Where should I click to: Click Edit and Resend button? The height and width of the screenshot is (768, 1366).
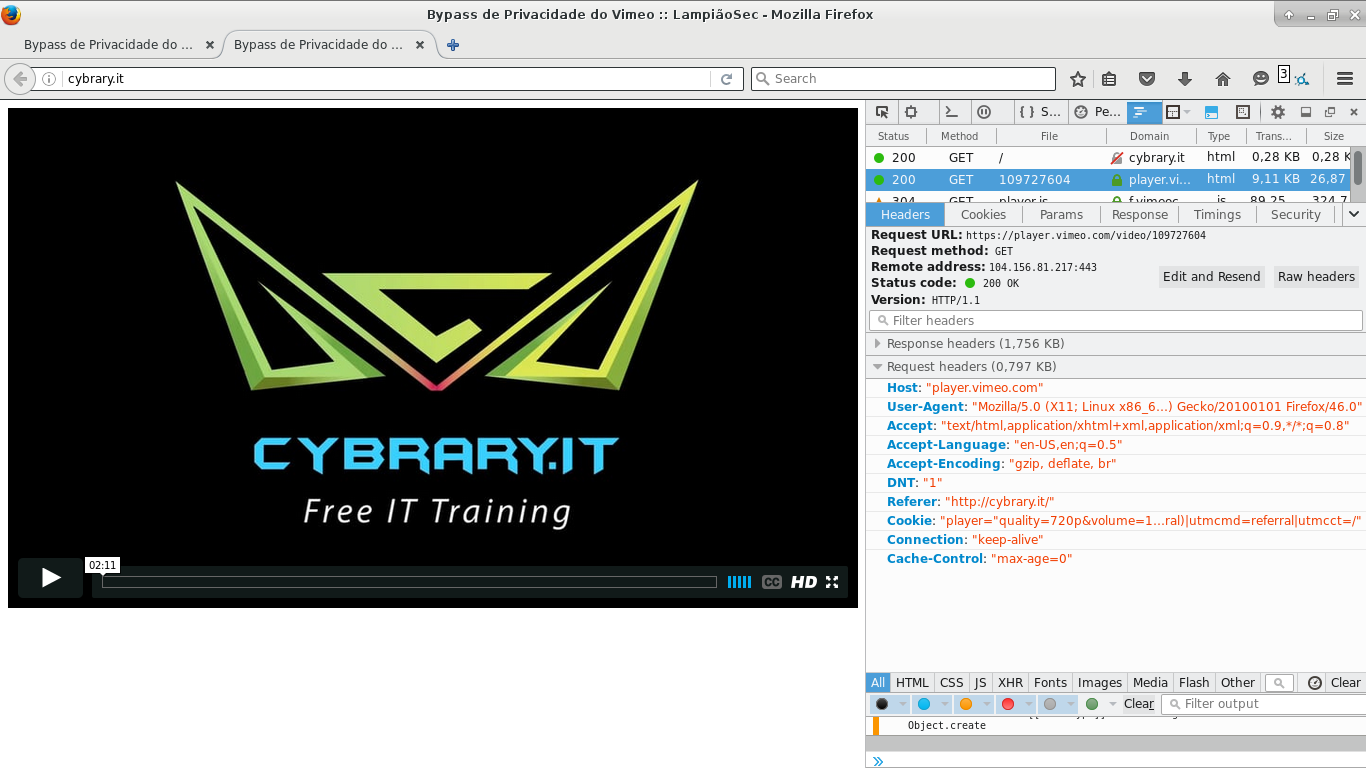tap(1211, 277)
